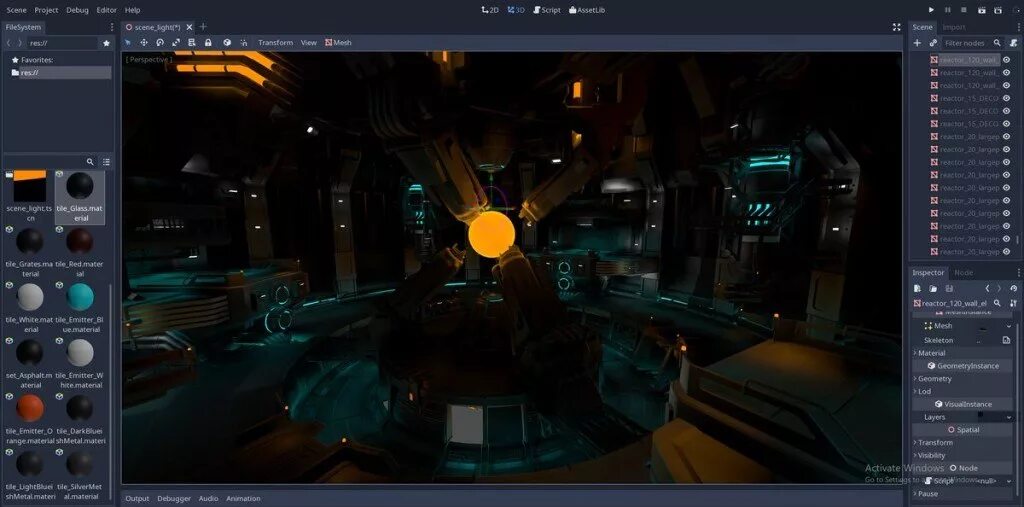Switch to the Move mode tool
Screen dimensions: 1024x507
click(x=144, y=42)
